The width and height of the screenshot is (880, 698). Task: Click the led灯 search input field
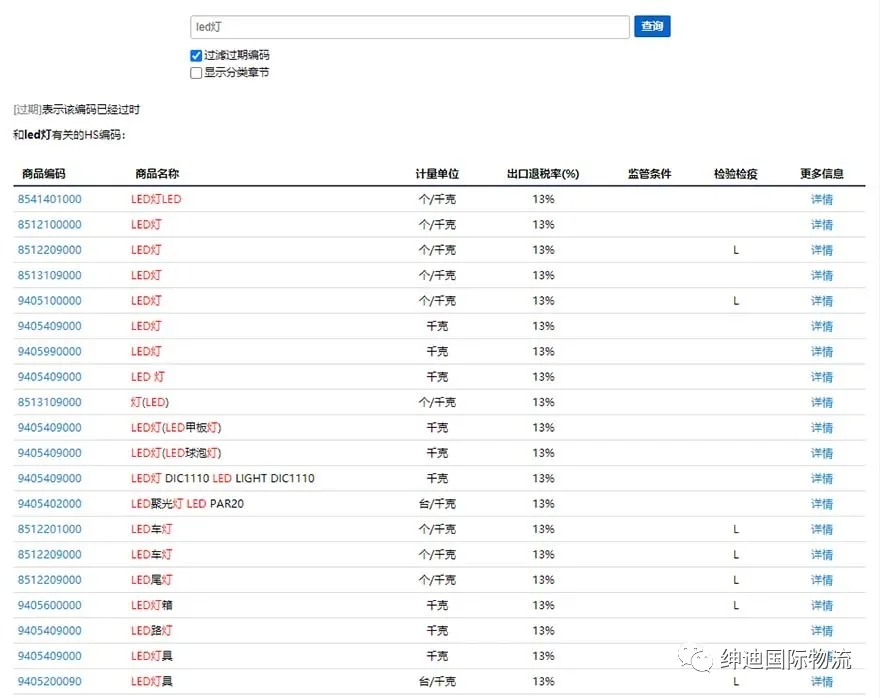[x=409, y=27]
